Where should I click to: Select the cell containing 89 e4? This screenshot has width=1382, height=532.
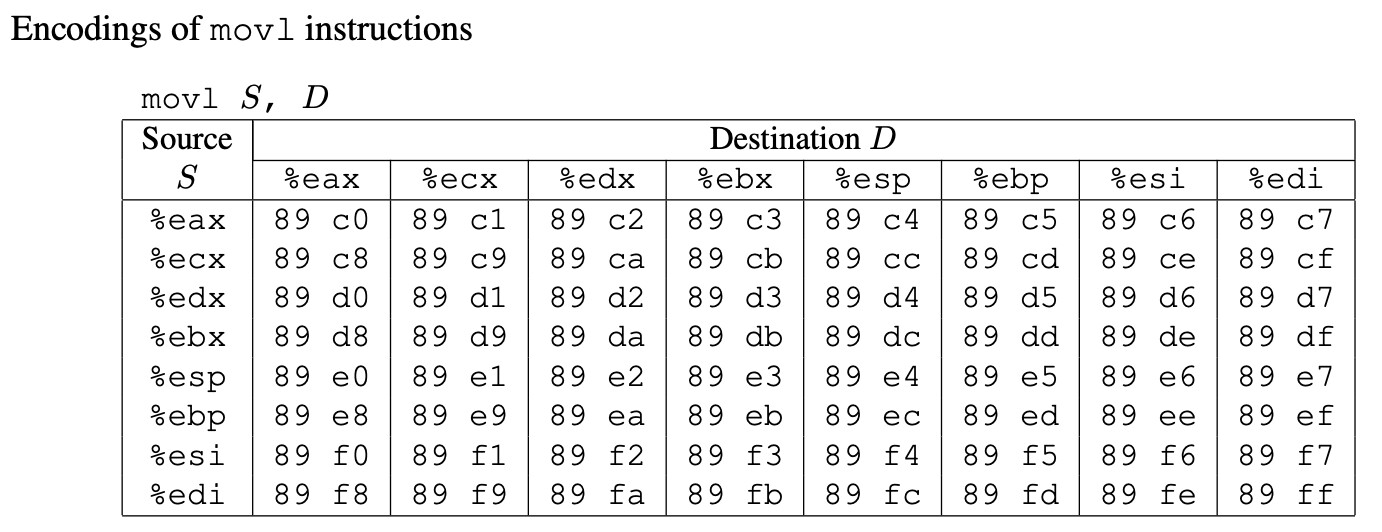click(x=872, y=377)
